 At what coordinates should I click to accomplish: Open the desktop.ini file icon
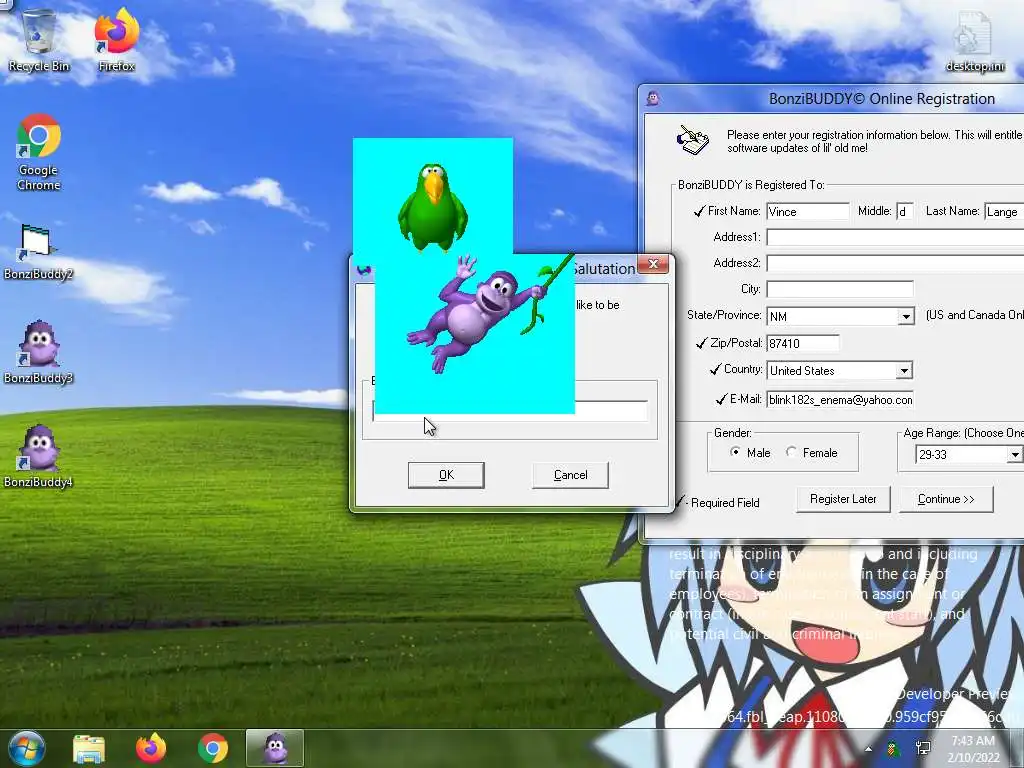[974, 40]
